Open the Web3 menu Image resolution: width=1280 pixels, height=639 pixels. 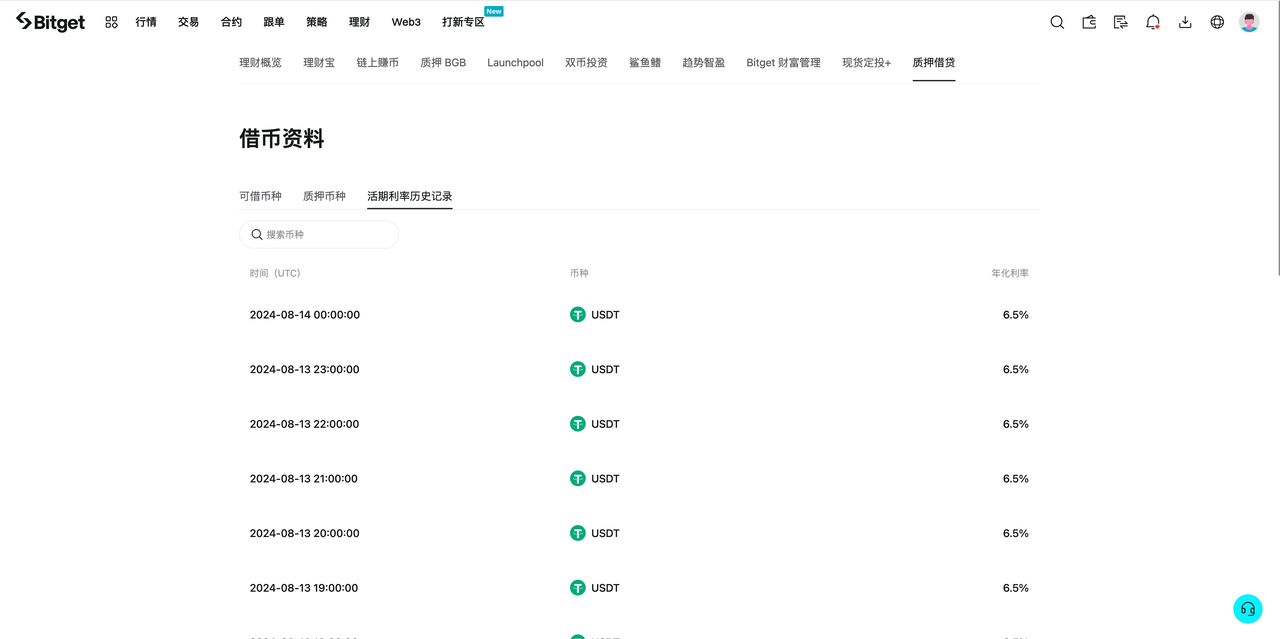click(x=406, y=22)
